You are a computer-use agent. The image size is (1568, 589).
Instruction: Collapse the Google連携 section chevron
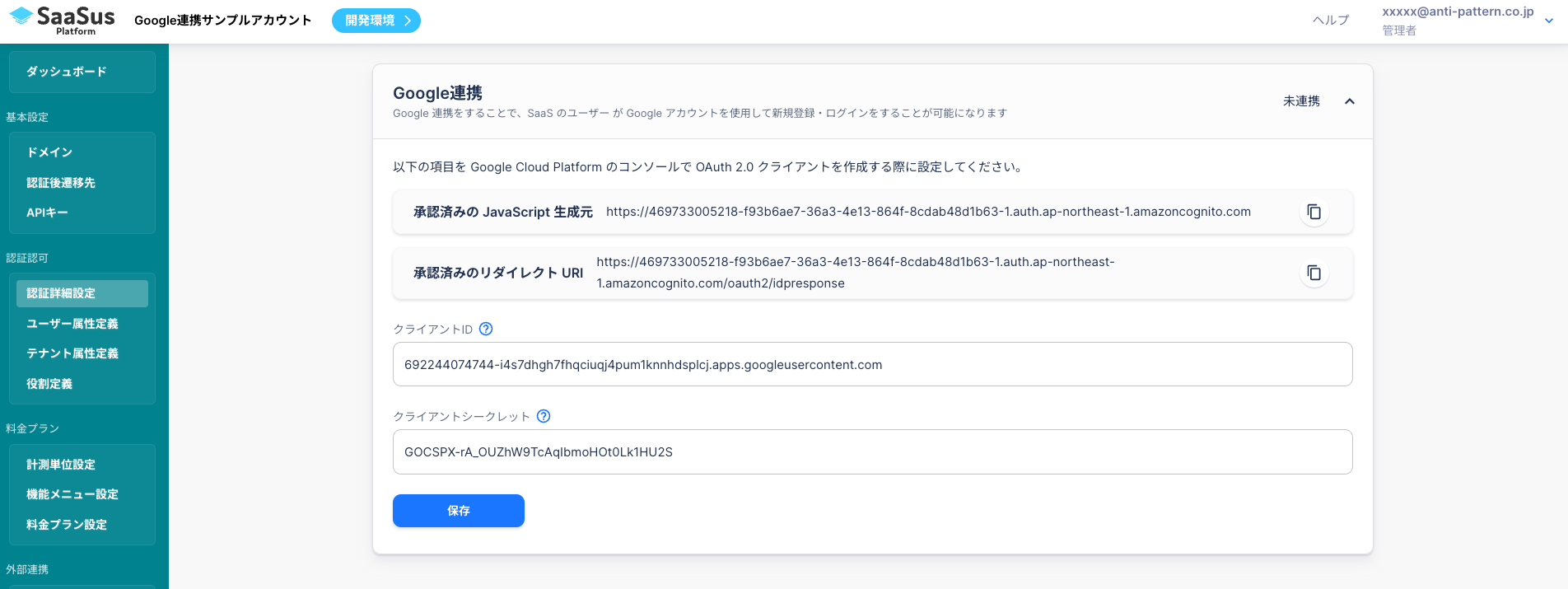pyautogui.click(x=1349, y=101)
